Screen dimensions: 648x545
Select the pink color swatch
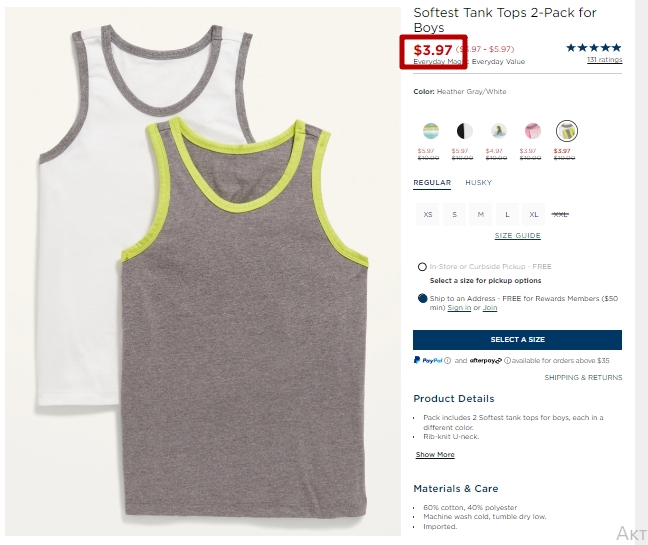click(x=533, y=131)
